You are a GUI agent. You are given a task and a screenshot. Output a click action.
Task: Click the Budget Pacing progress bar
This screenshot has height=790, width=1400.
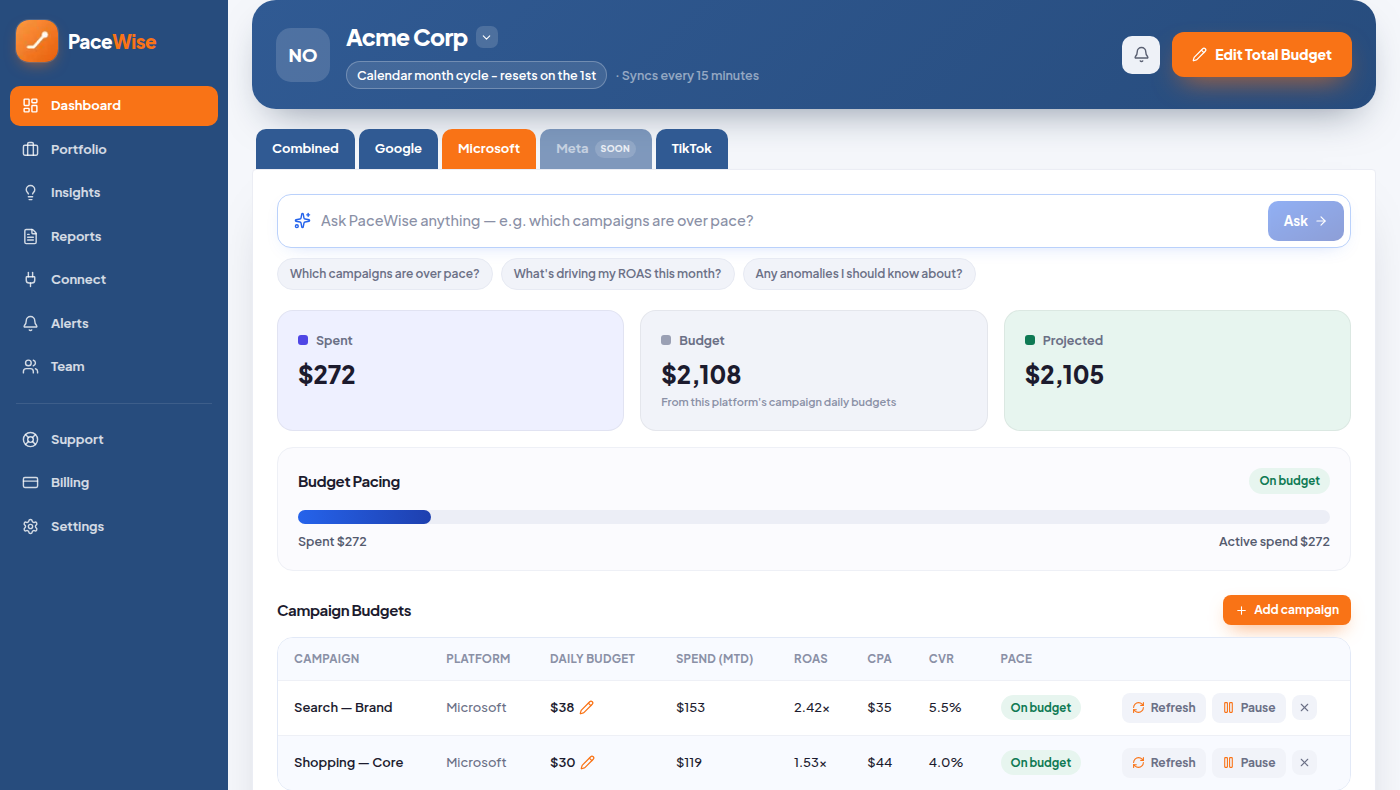814,517
